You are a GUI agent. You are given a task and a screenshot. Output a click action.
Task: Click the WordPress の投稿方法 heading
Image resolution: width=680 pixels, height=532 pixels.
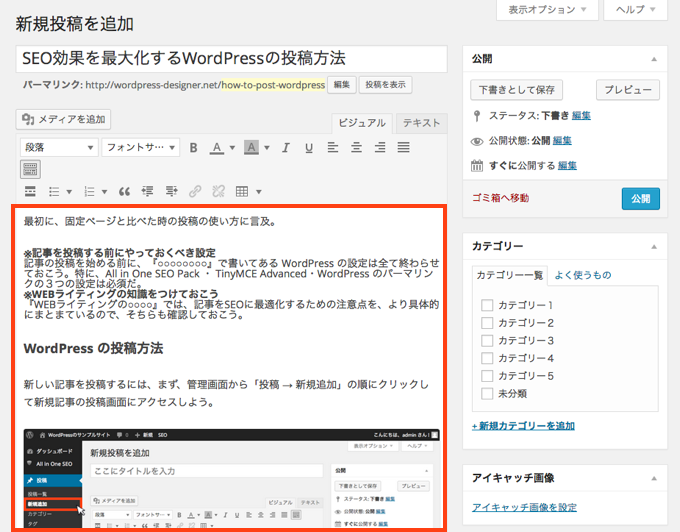click(93, 348)
